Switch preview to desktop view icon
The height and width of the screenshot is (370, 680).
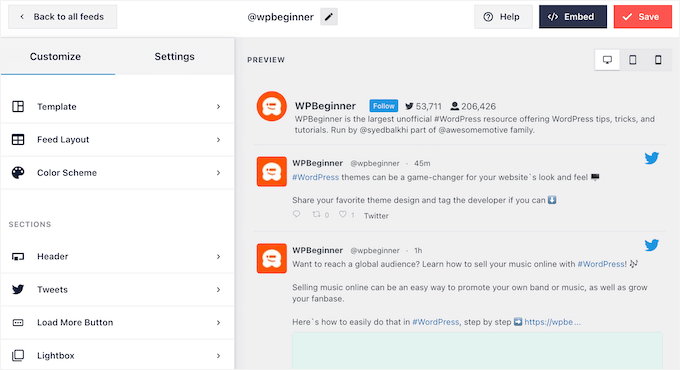[x=607, y=60]
